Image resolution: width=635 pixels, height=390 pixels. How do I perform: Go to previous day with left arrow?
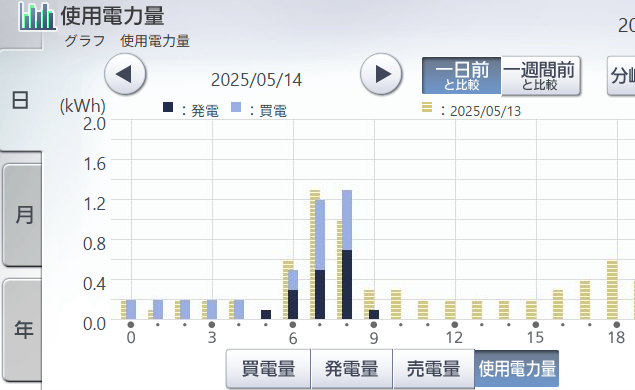point(125,74)
